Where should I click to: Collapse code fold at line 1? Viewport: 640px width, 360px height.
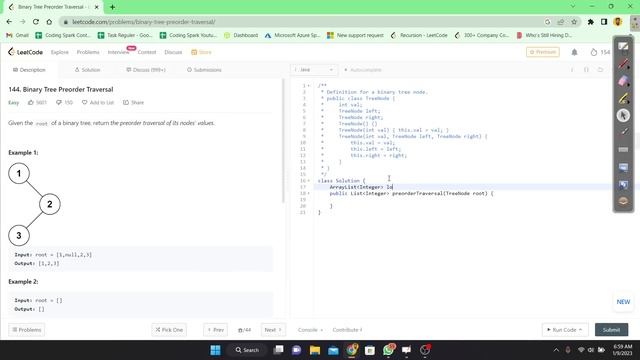pyautogui.click(x=309, y=86)
